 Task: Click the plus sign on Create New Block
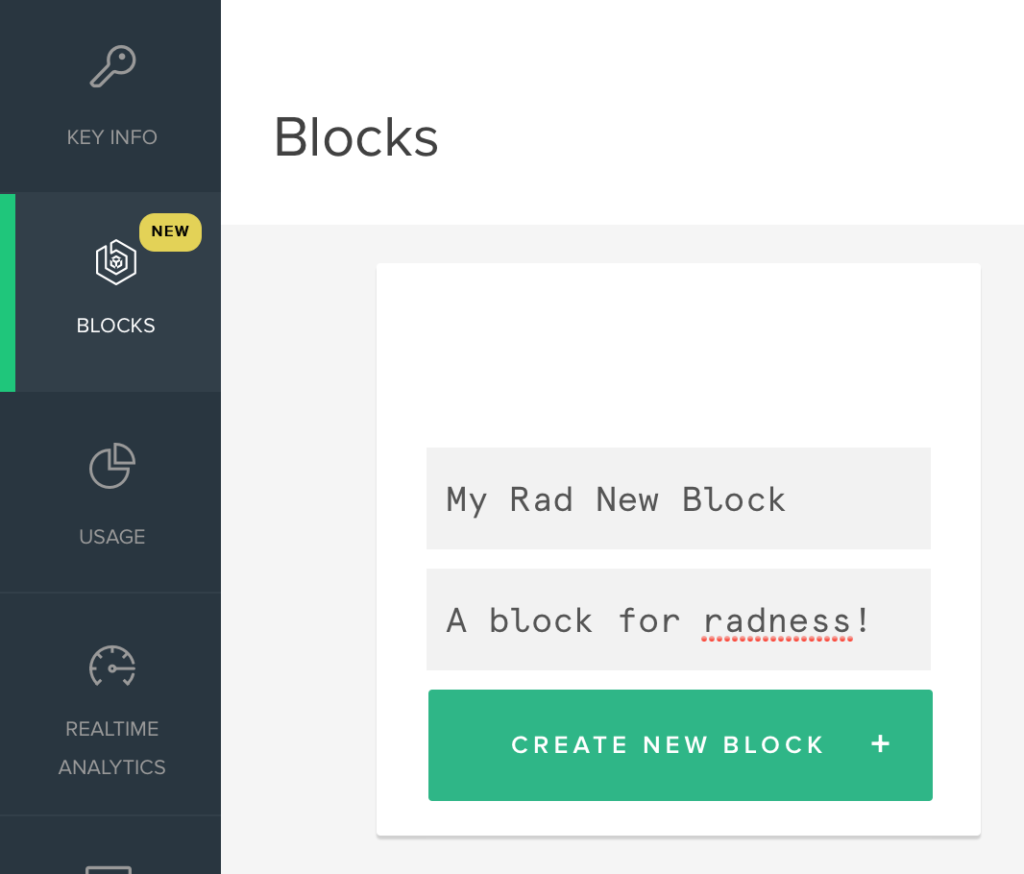[879, 744]
